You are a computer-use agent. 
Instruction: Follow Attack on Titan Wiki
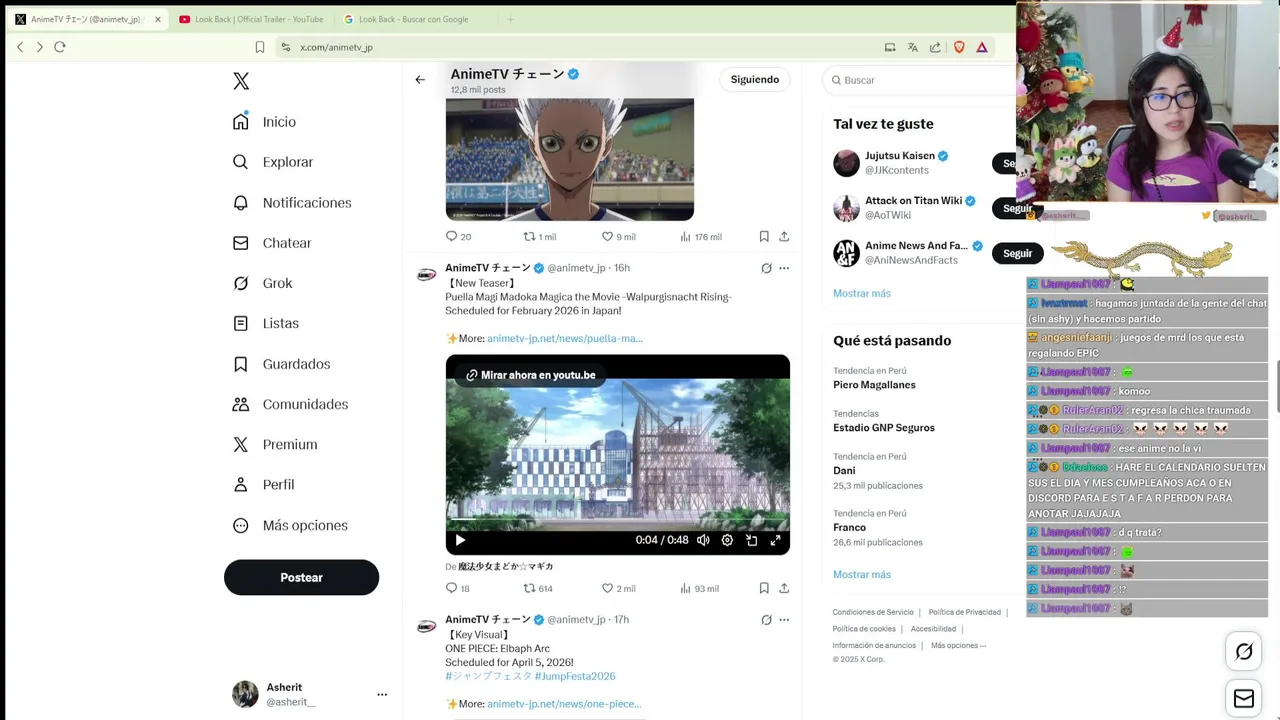[1016, 208]
